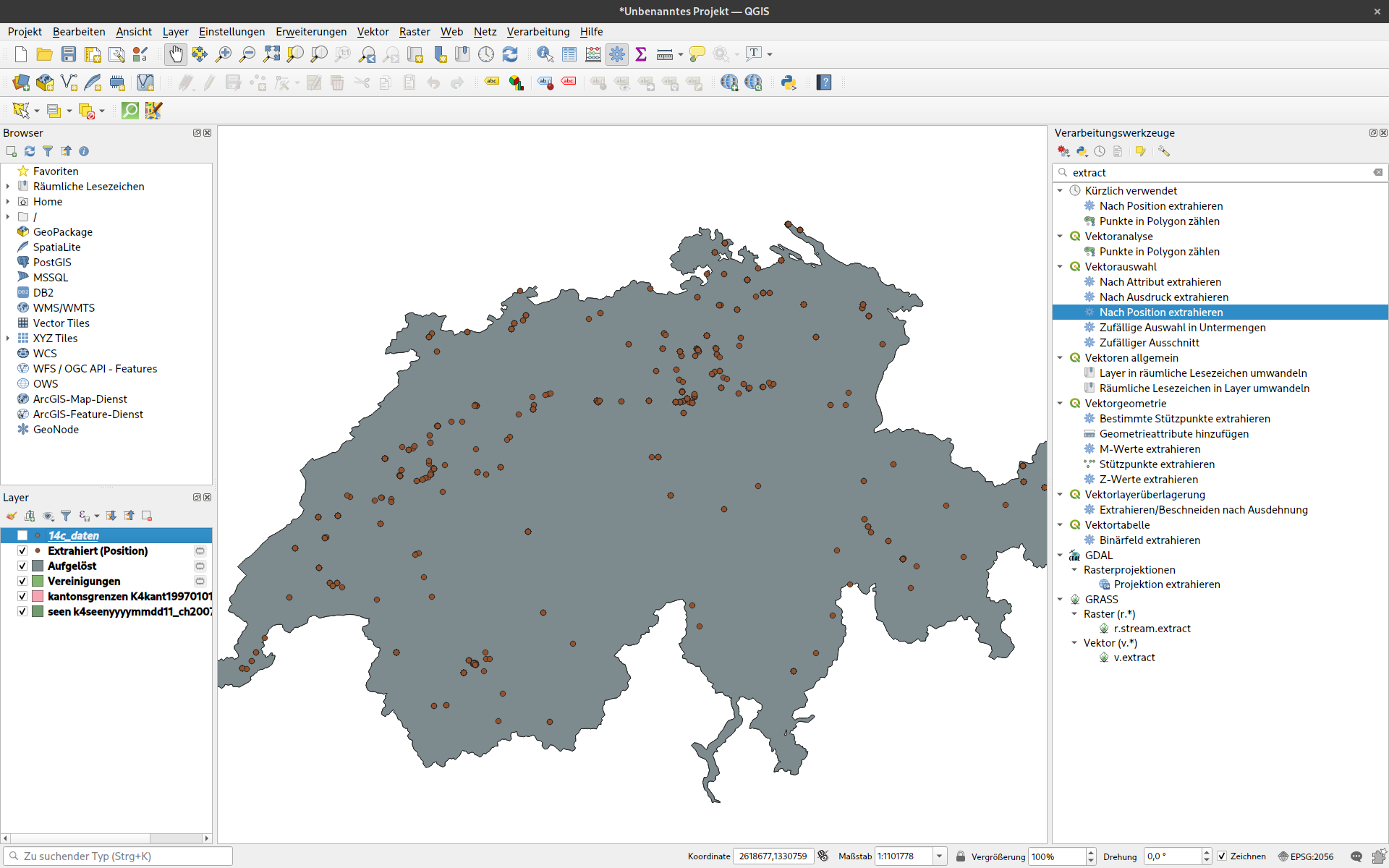The image size is (1389, 868).
Task: Click the Refresh map canvas icon
Action: point(510,54)
